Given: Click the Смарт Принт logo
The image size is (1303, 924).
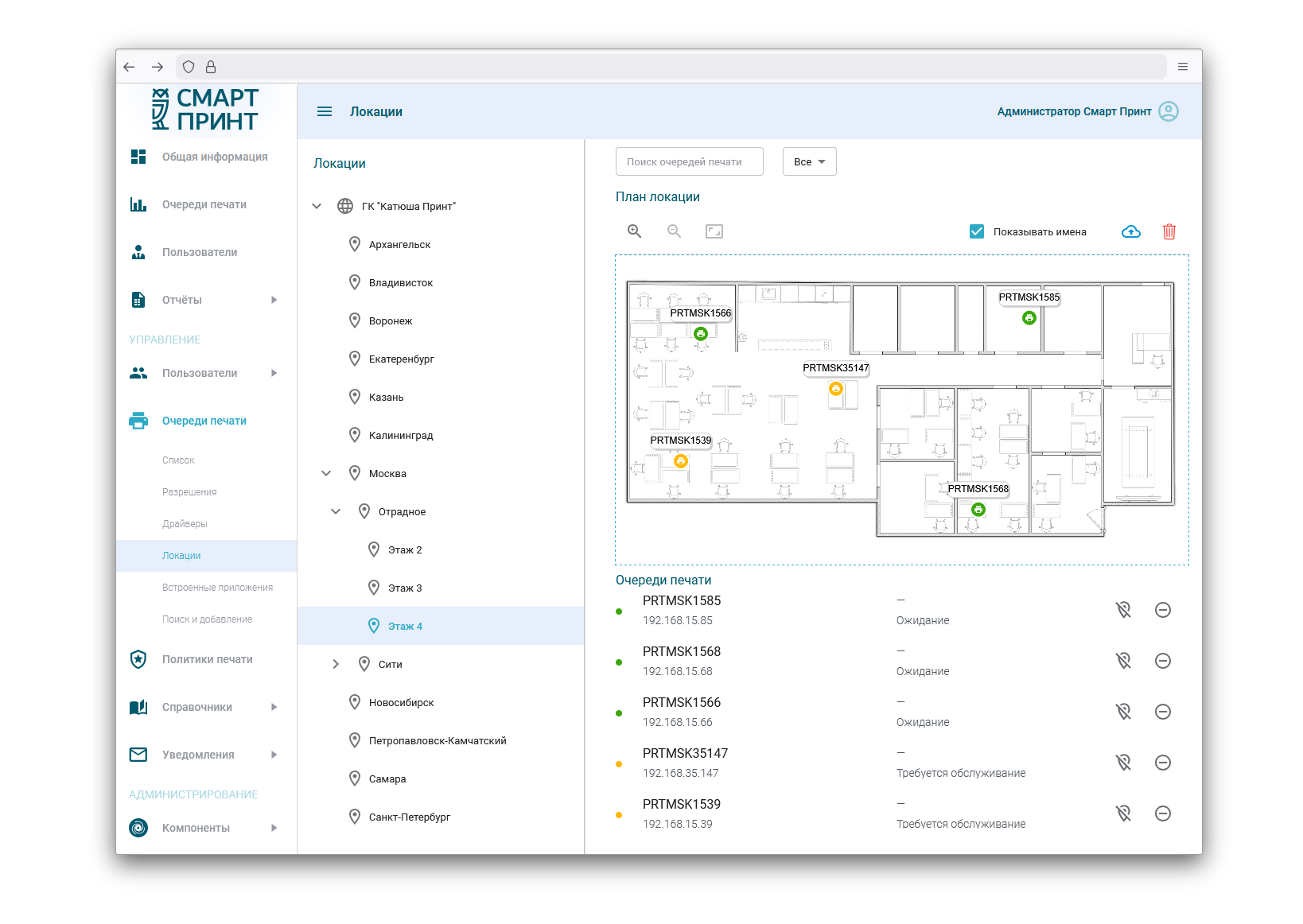Looking at the screenshot, I should click(205, 110).
